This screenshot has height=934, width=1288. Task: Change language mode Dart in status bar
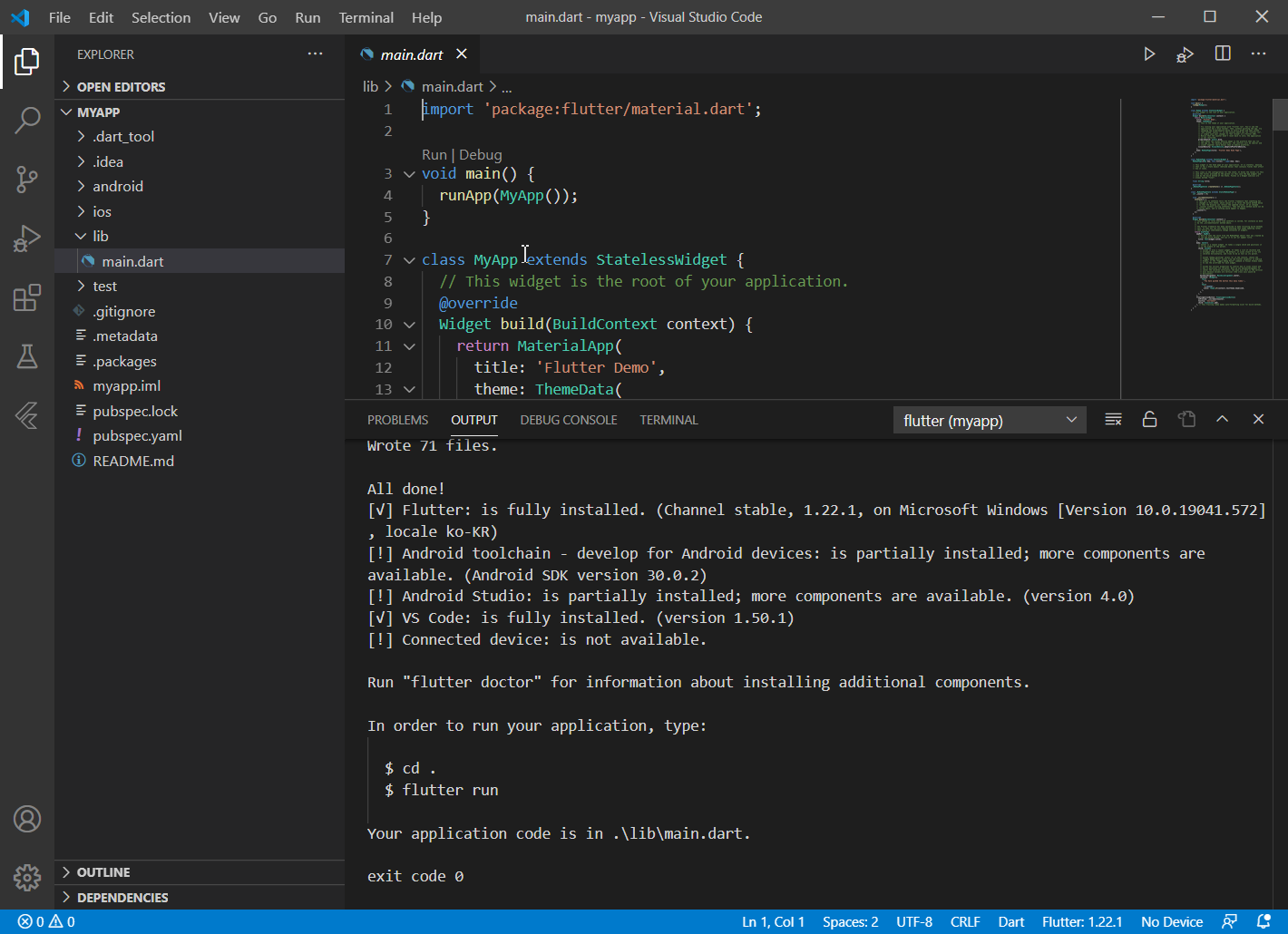tap(1010, 921)
